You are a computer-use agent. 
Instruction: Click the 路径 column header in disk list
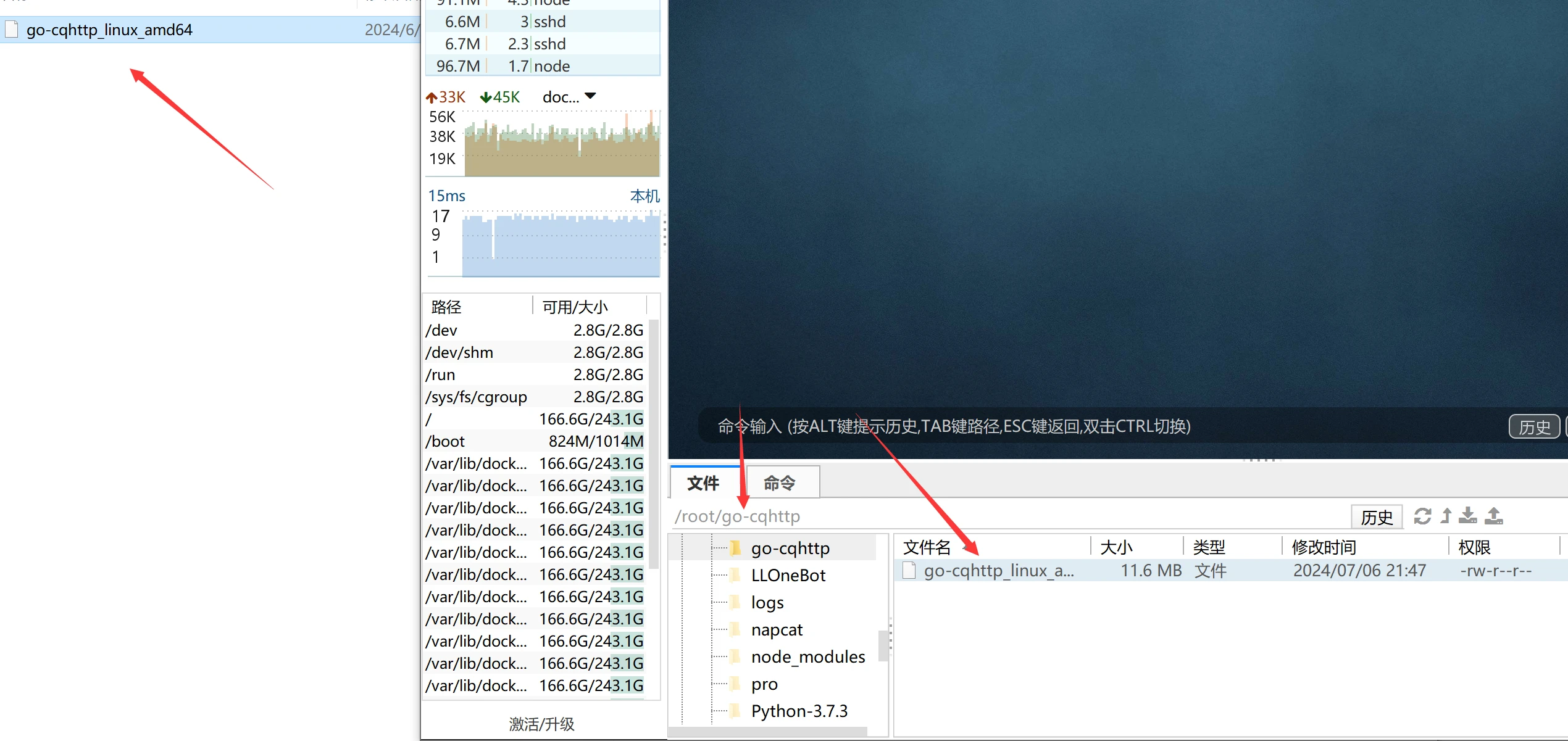[477, 307]
